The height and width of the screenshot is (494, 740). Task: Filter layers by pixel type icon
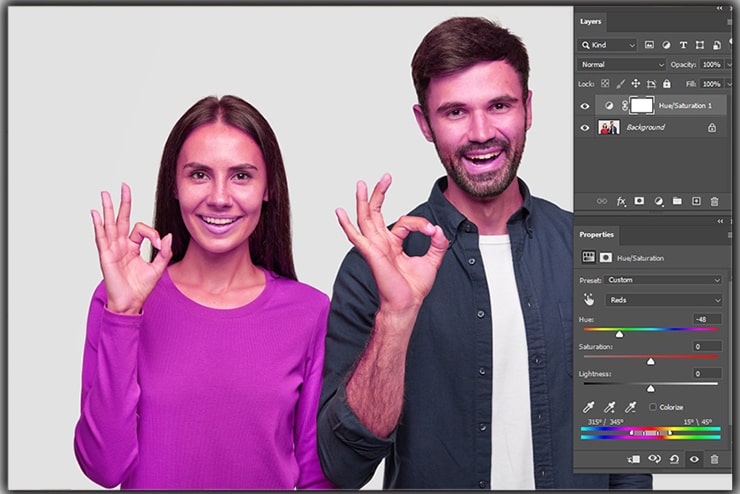(x=649, y=45)
